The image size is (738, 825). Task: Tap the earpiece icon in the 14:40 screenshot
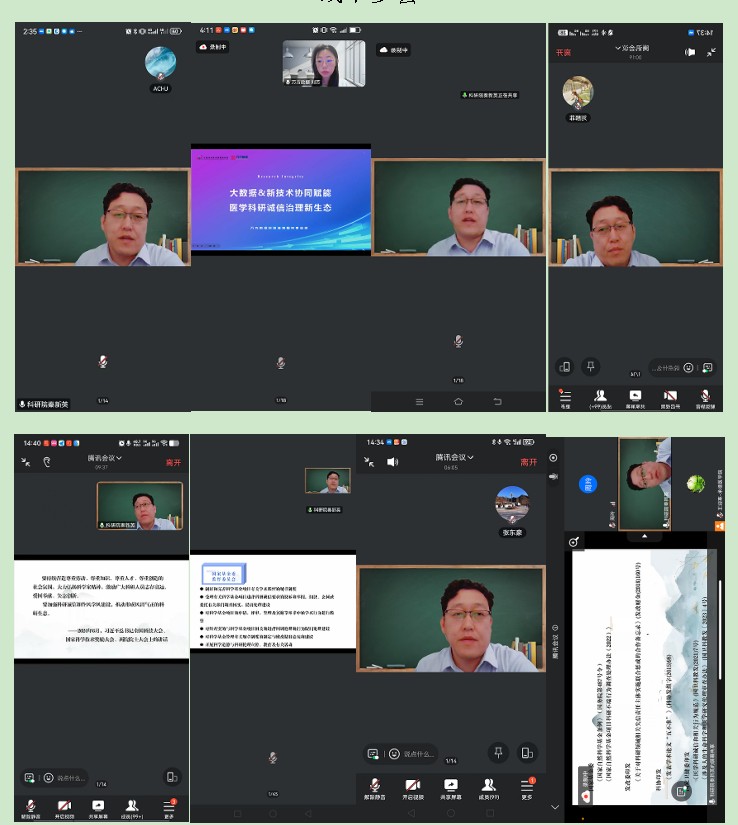point(47,462)
